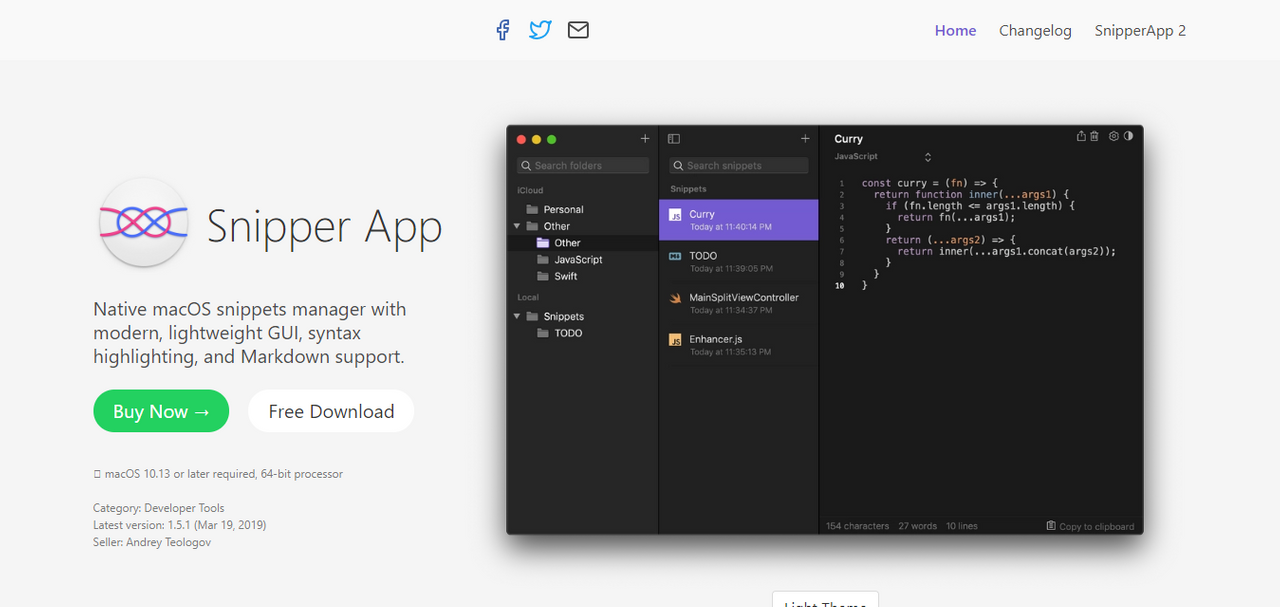Click the Snipper App logo
This screenshot has height=607, width=1280.
[x=144, y=222]
